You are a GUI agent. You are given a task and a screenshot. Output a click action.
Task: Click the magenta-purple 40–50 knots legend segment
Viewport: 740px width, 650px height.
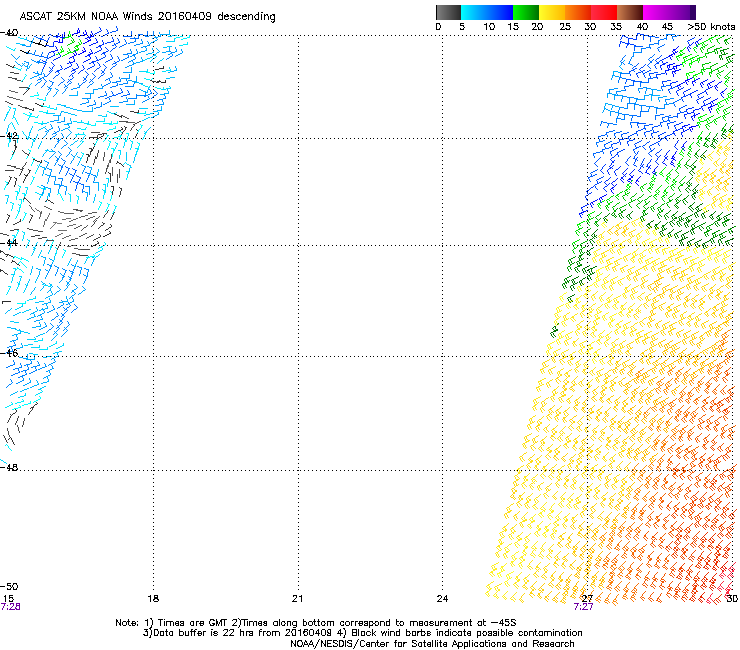click(x=669, y=12)
